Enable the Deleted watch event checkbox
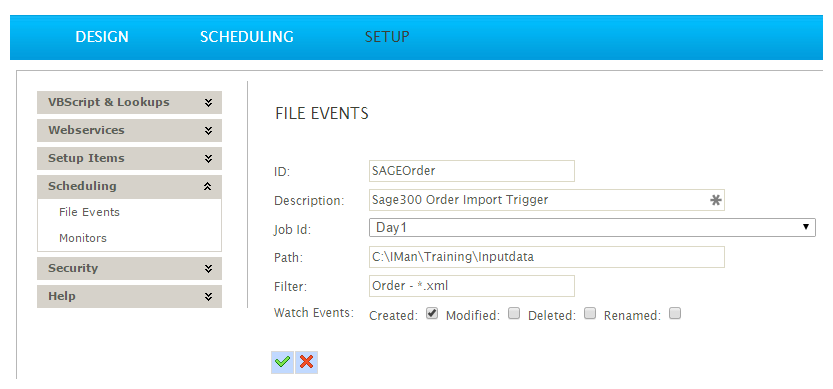Image resolution: width=833 pixels, height=389 pixels. pyautogui.click(x=590, y=314)
